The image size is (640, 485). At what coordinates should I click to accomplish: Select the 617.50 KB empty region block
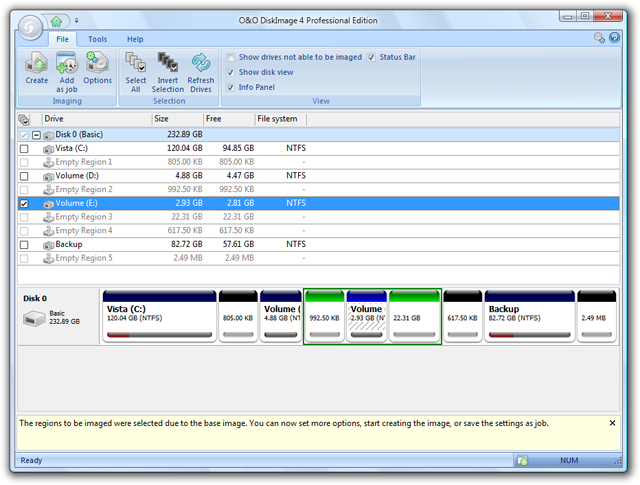click(462, 316)
